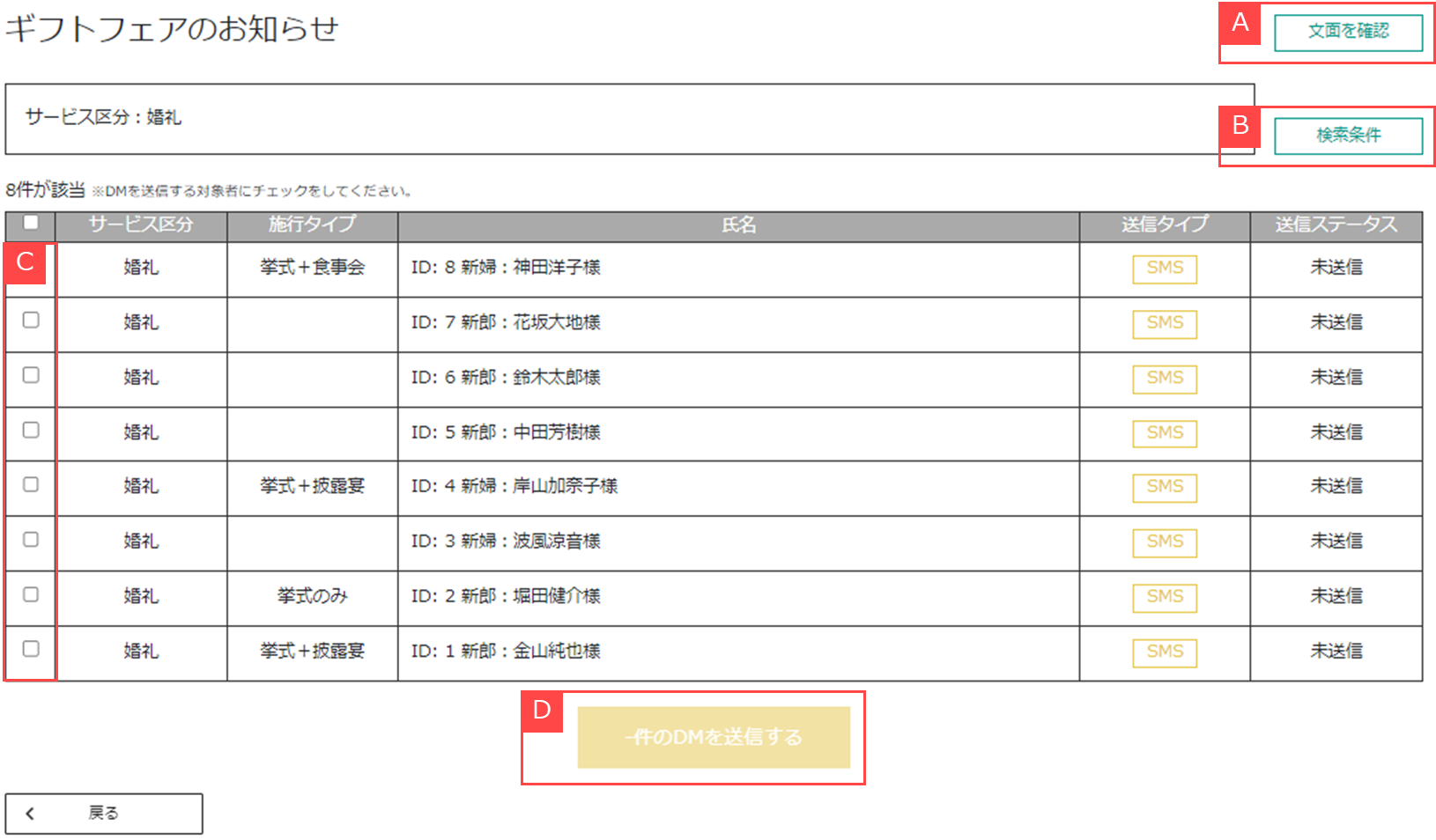Click the SMS badge for 鈴木太郎様

[1165, 378]
